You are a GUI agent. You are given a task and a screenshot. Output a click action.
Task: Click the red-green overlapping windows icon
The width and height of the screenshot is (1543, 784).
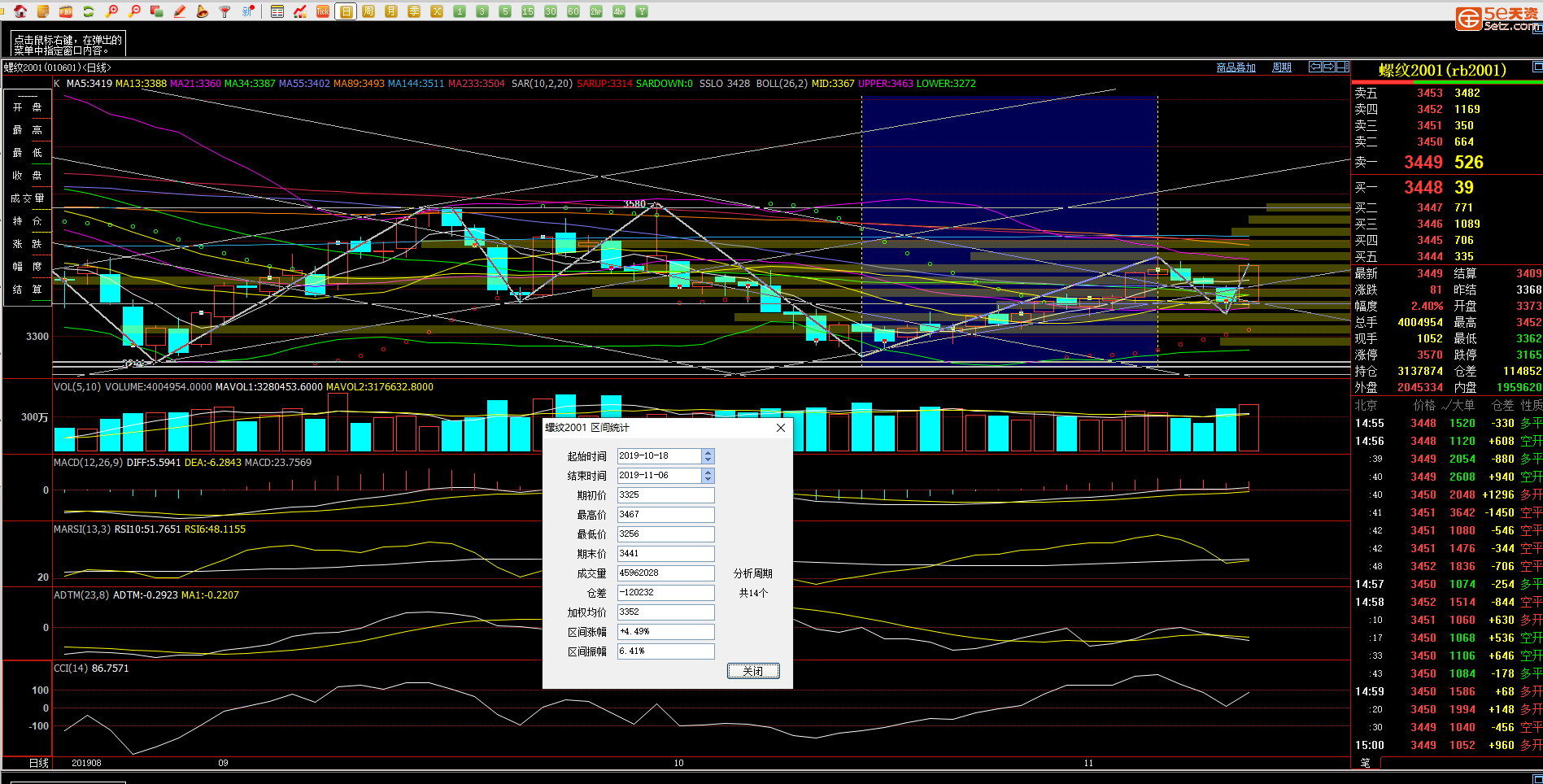157,11
